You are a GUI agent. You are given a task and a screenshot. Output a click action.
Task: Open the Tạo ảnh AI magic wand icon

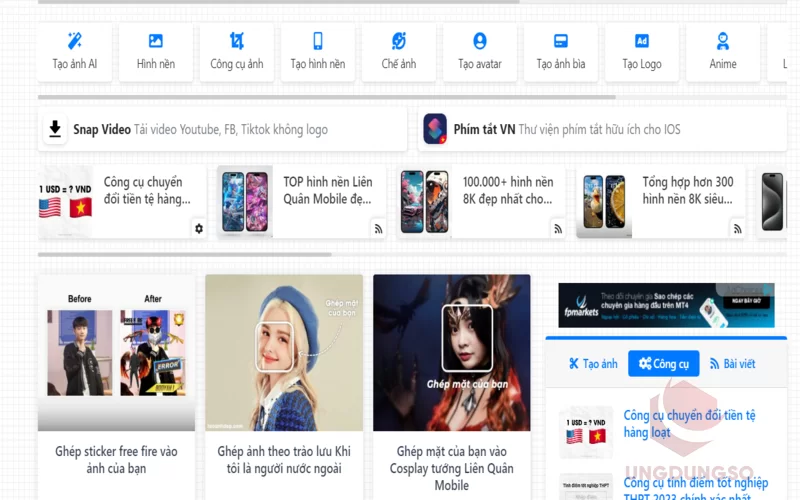coord(74,41)
